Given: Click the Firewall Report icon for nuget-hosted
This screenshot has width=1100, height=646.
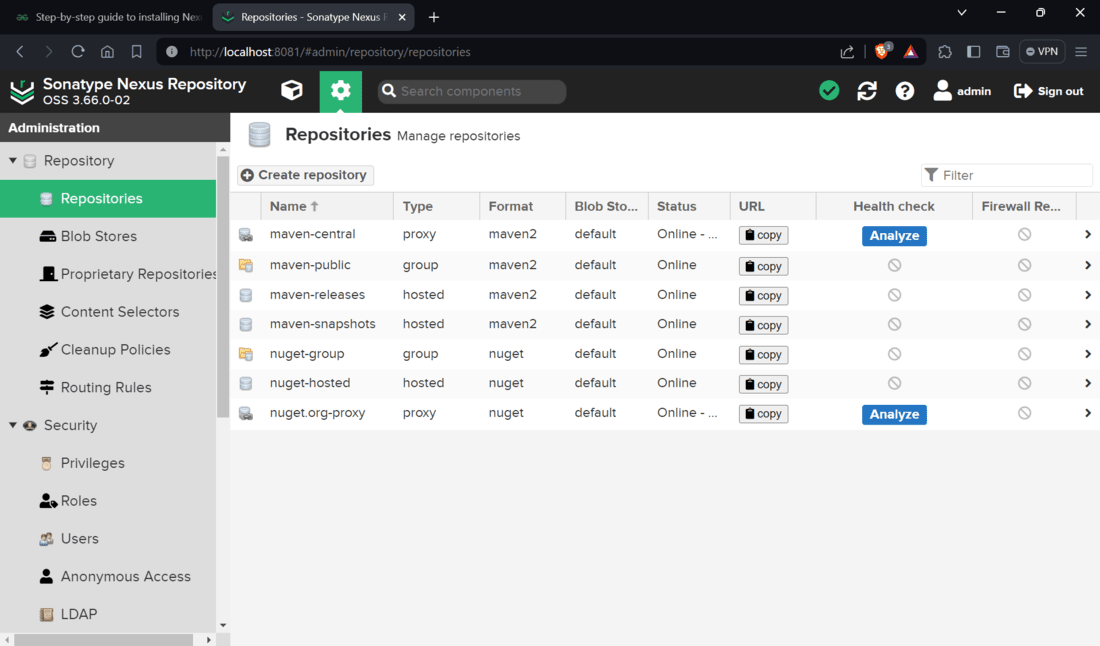Looking at the screenshot, I should coord(1023,383).
